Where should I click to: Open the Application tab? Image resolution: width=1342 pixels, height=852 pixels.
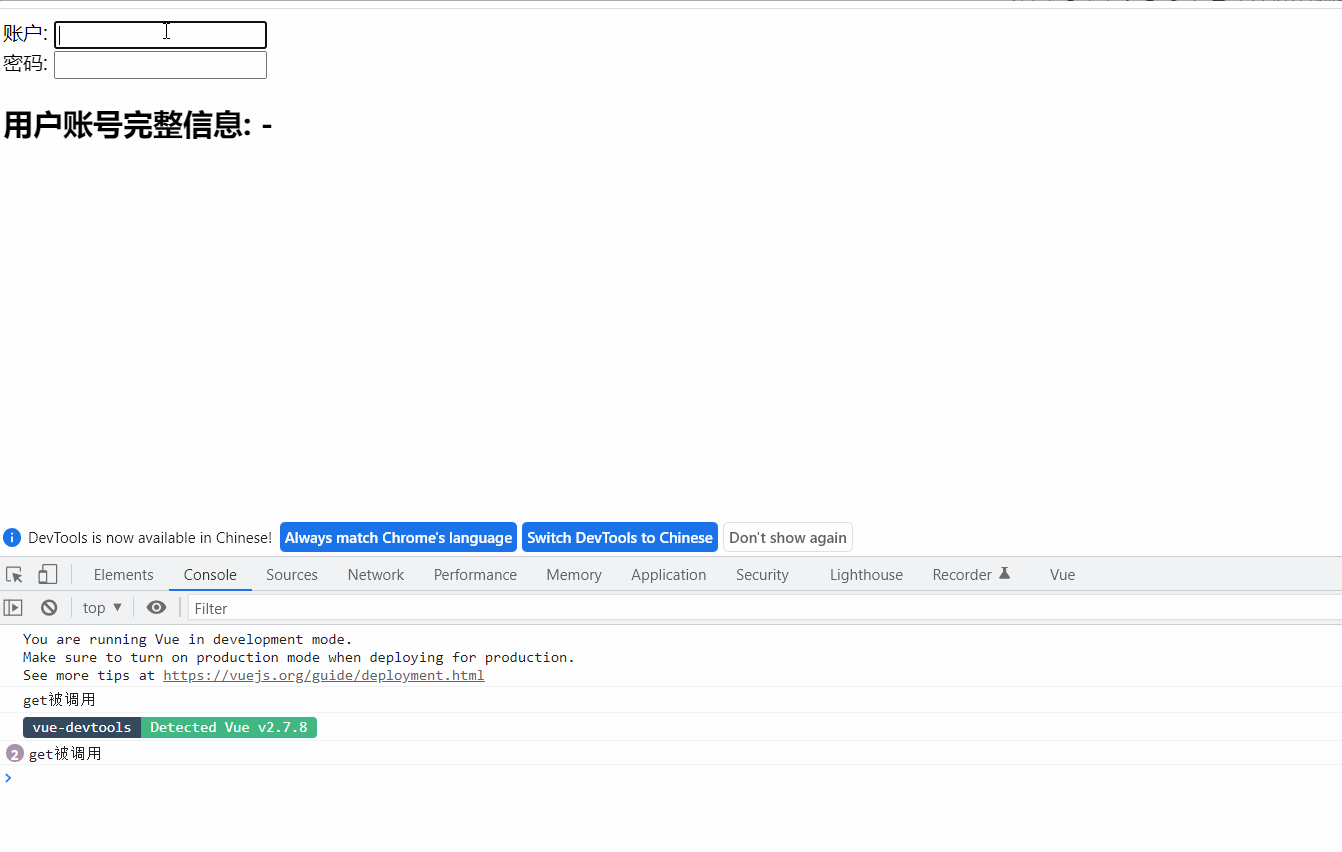669,575
